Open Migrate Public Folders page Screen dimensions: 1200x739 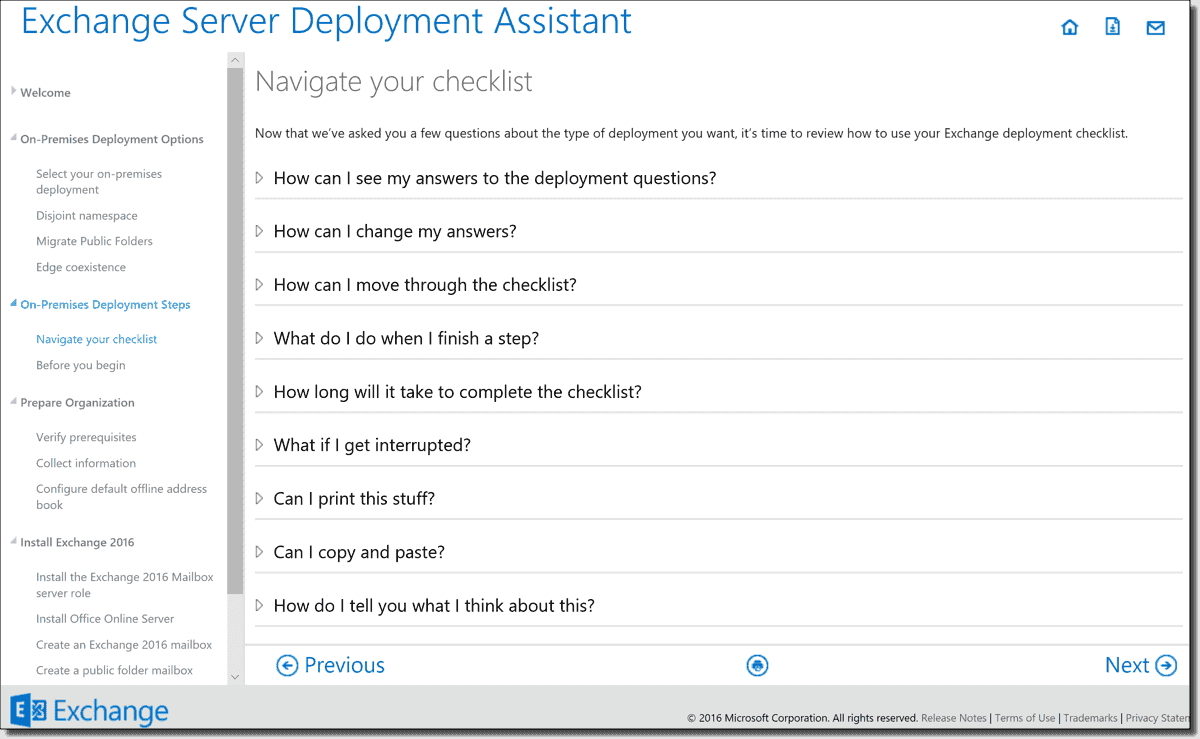pyautogui.click(x=94, y=241)
